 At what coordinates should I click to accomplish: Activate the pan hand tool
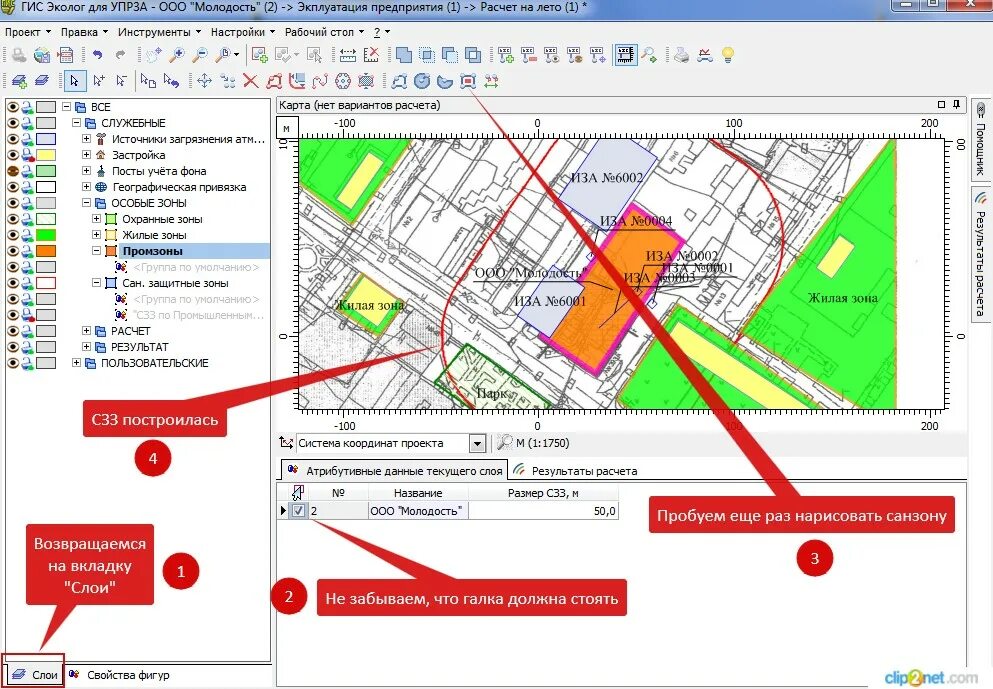[x=154, y=55]
